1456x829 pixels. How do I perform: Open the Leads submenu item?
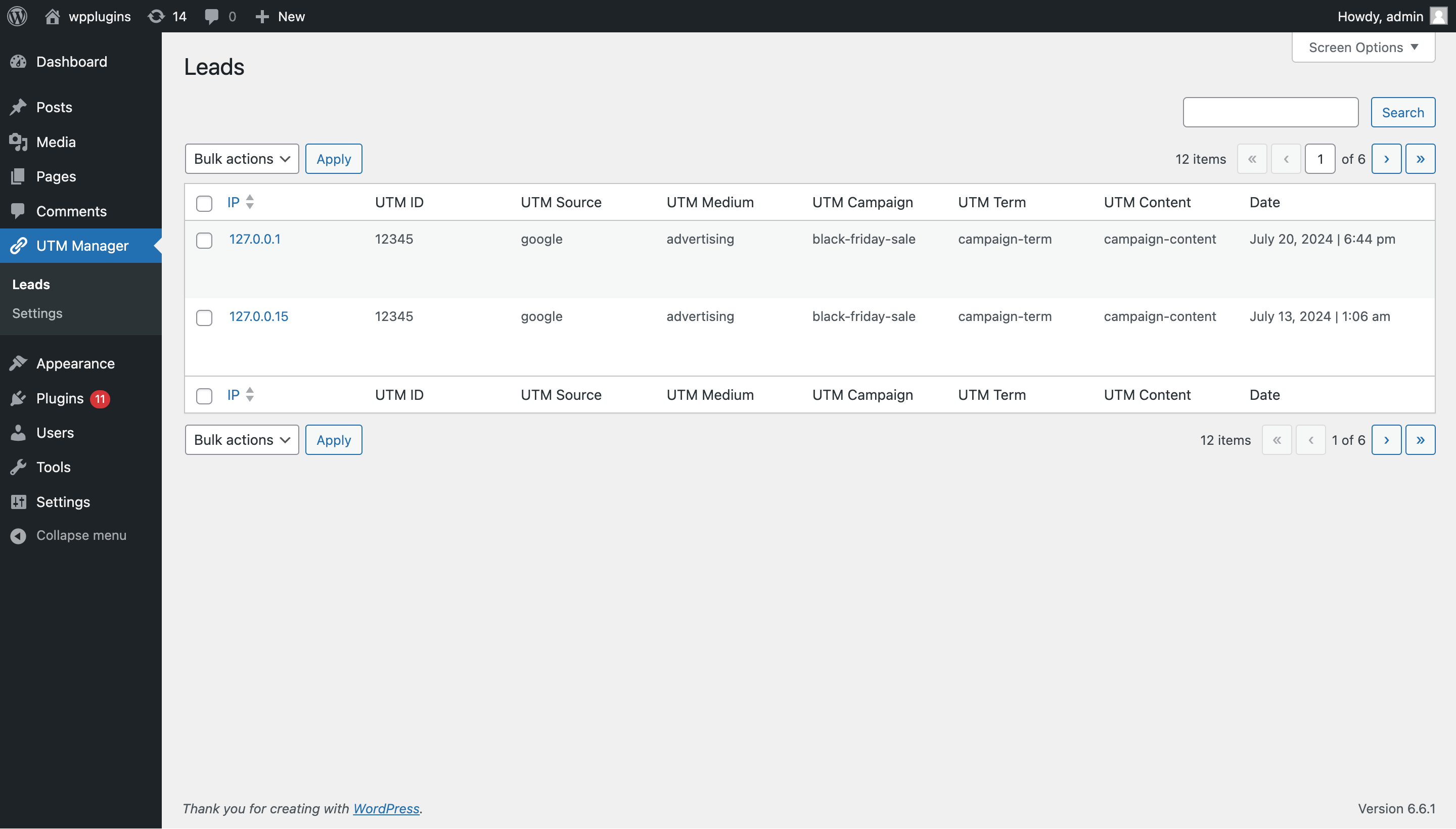(30, 284)
